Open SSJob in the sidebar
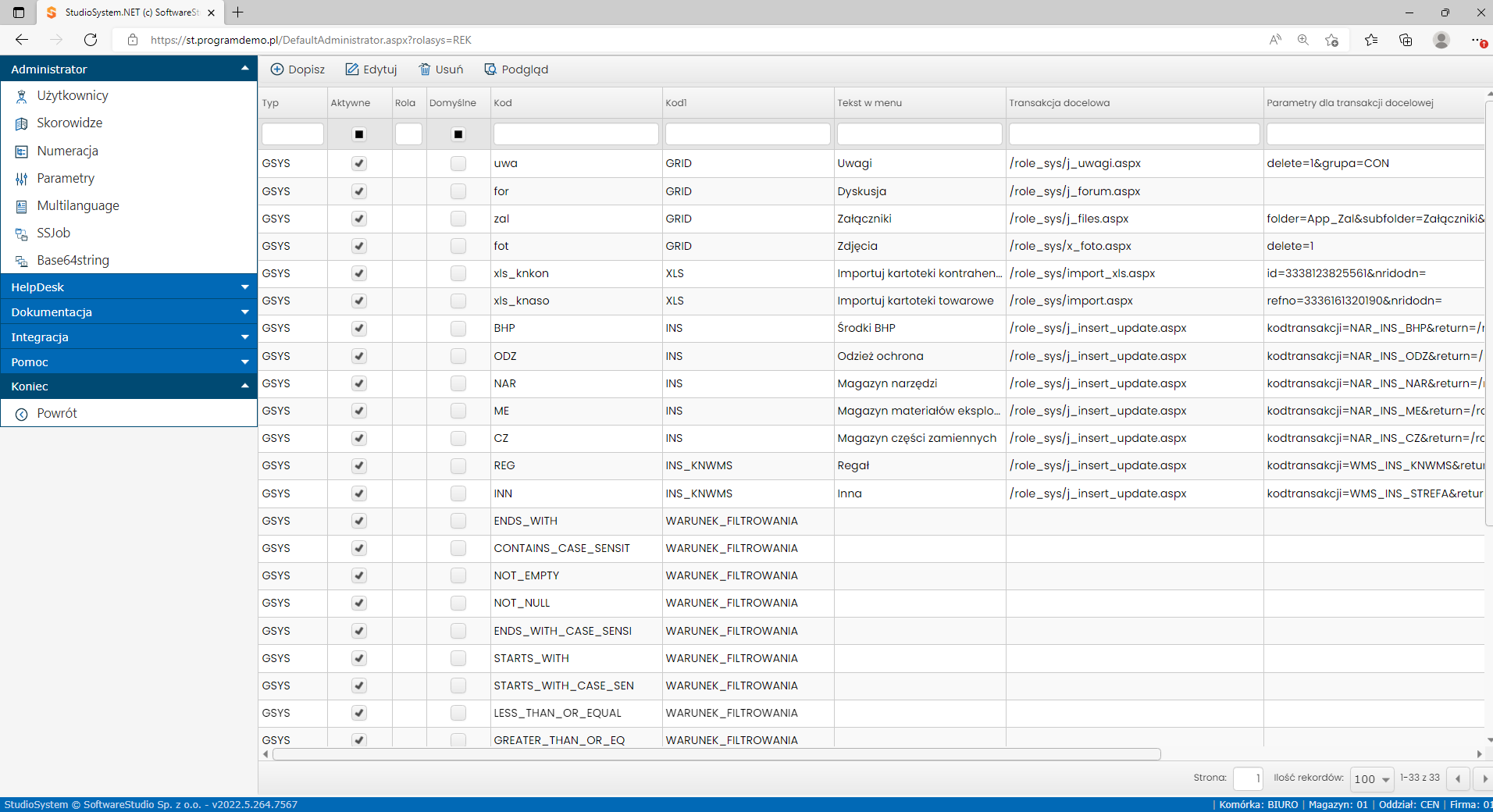 [x=53, y=233]
